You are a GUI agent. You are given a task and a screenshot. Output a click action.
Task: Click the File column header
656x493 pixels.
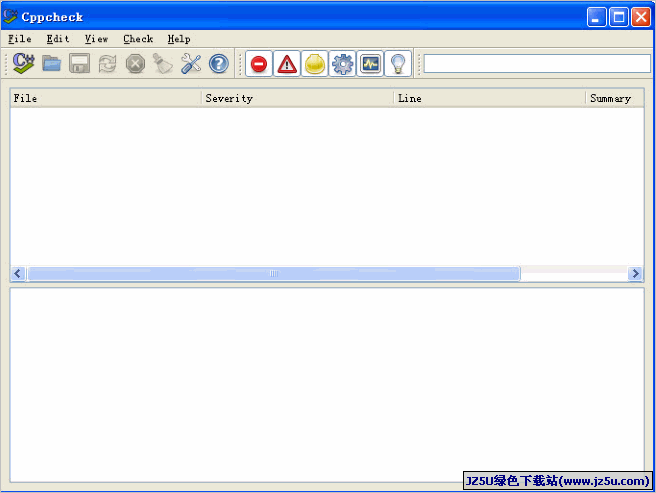pos(106,98)
